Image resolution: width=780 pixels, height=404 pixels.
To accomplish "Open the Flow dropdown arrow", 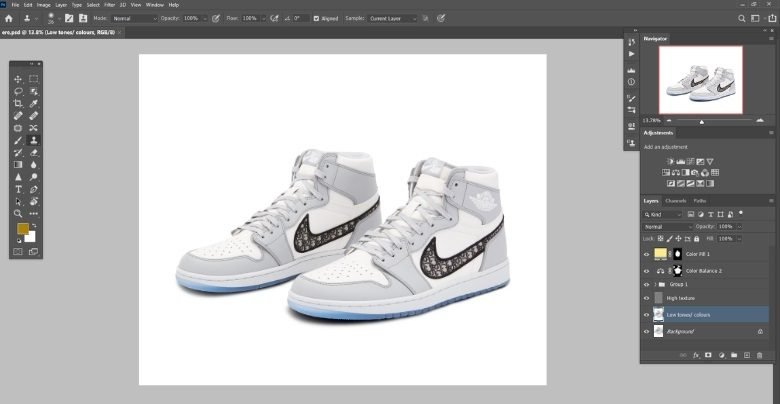I will point(263,18).
